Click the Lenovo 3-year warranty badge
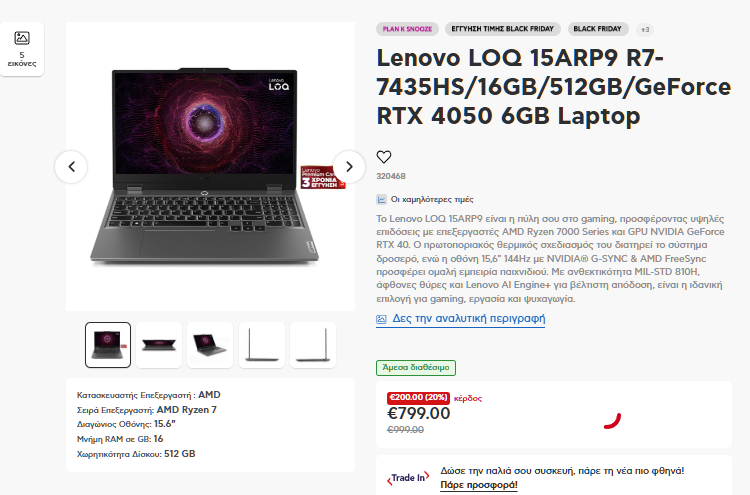 (323, 177)
